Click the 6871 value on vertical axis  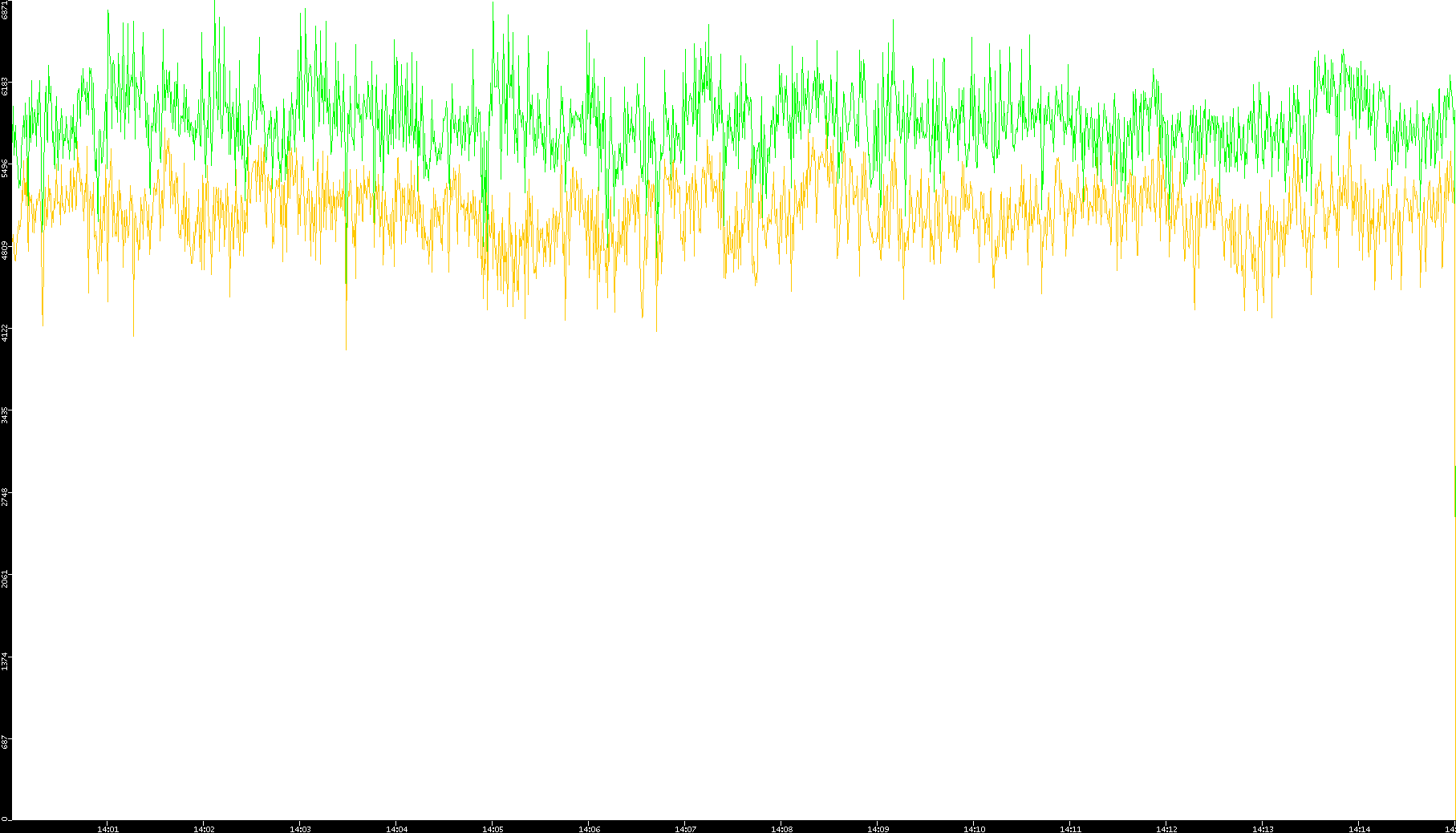pos(6,10)
